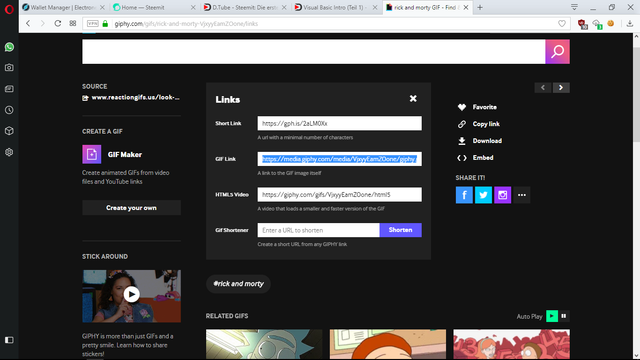
Task: Click the Gif Shortener URL input
Action: (318, 230)
